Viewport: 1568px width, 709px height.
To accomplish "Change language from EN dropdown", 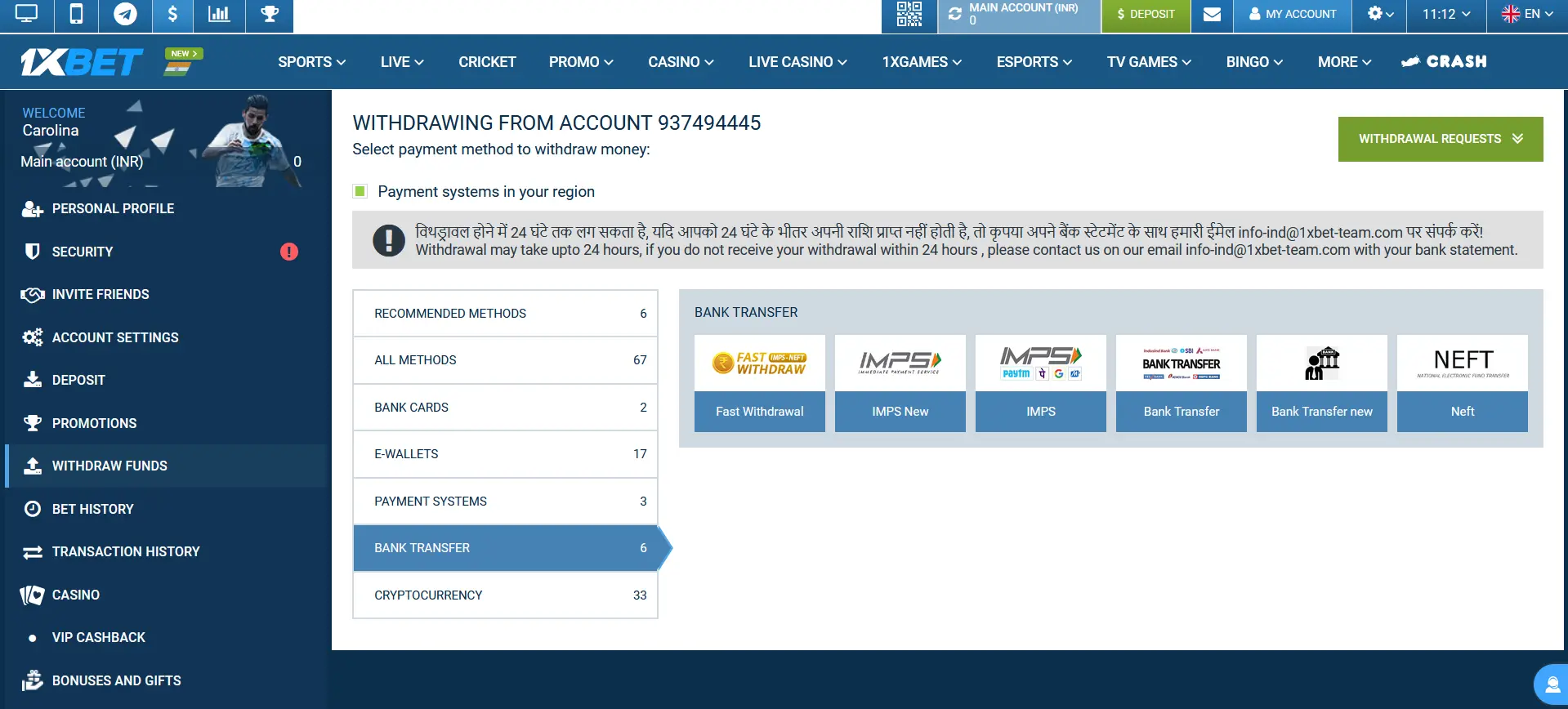I will click(1527, 15).
